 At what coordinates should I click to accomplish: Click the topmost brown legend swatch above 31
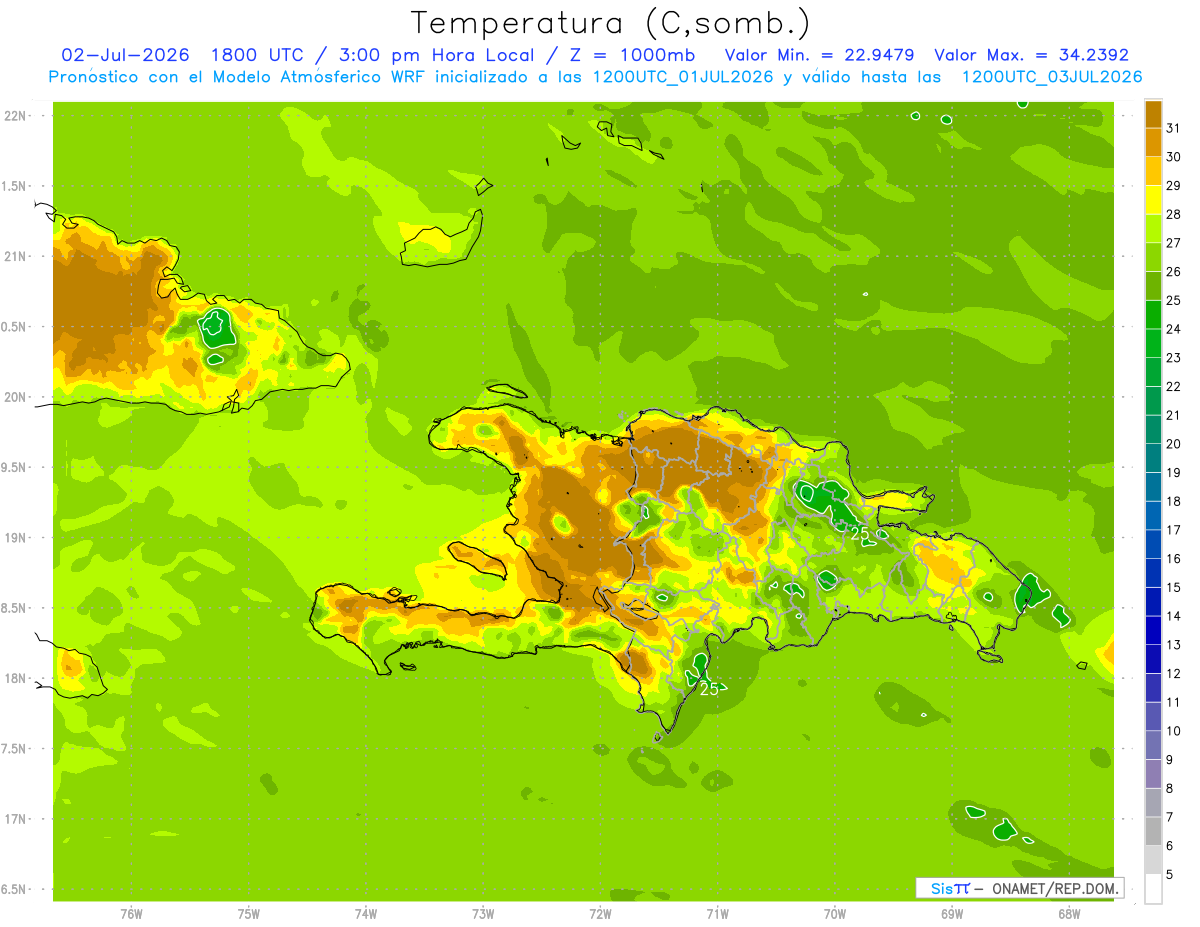pyautogui.click(x=1153, y=113)
